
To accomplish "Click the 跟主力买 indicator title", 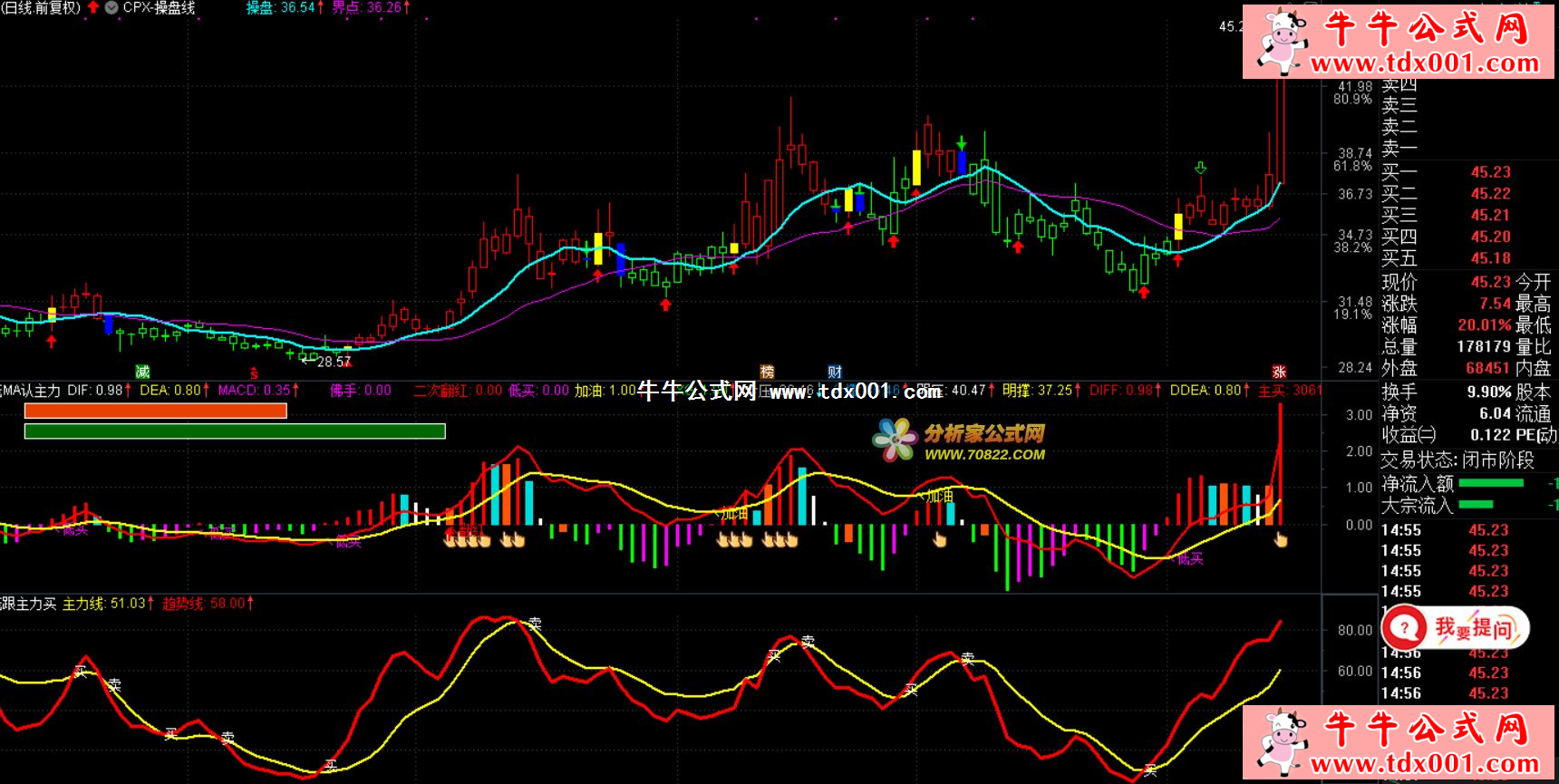I will click(x=29, y=604).
